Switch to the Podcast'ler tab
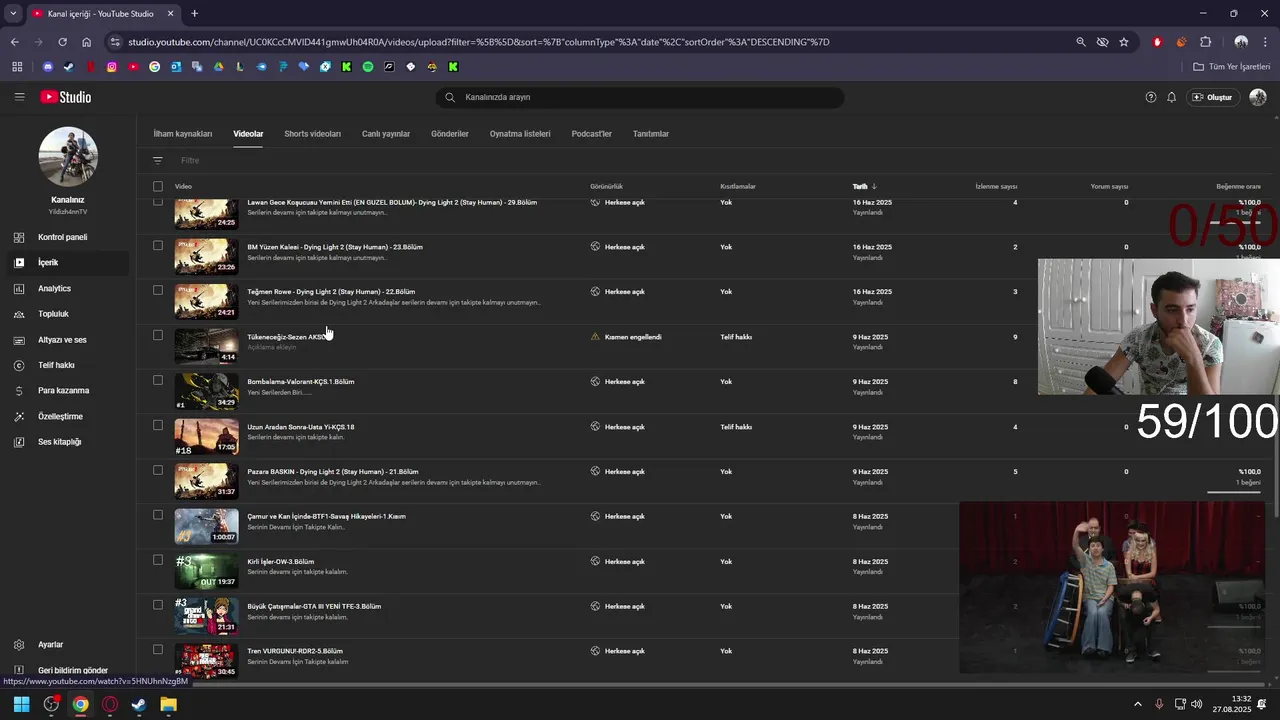1280x720 pixels. pos(592,134)
